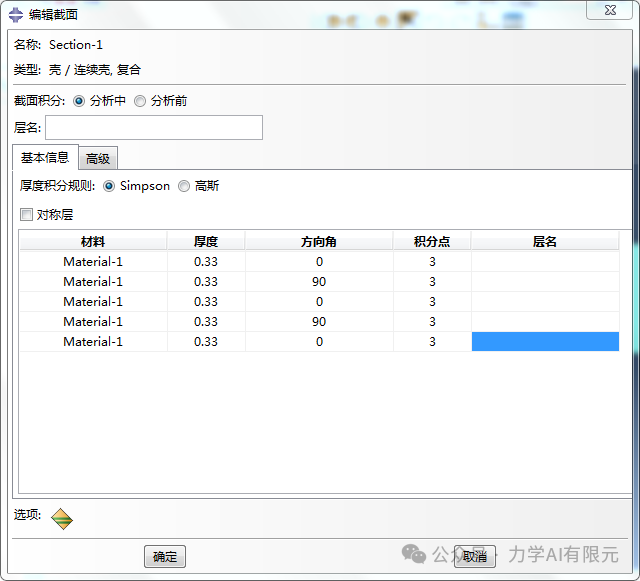Click the 材料 column header
This screenshot has width=640, height=581.
point(93,241)
